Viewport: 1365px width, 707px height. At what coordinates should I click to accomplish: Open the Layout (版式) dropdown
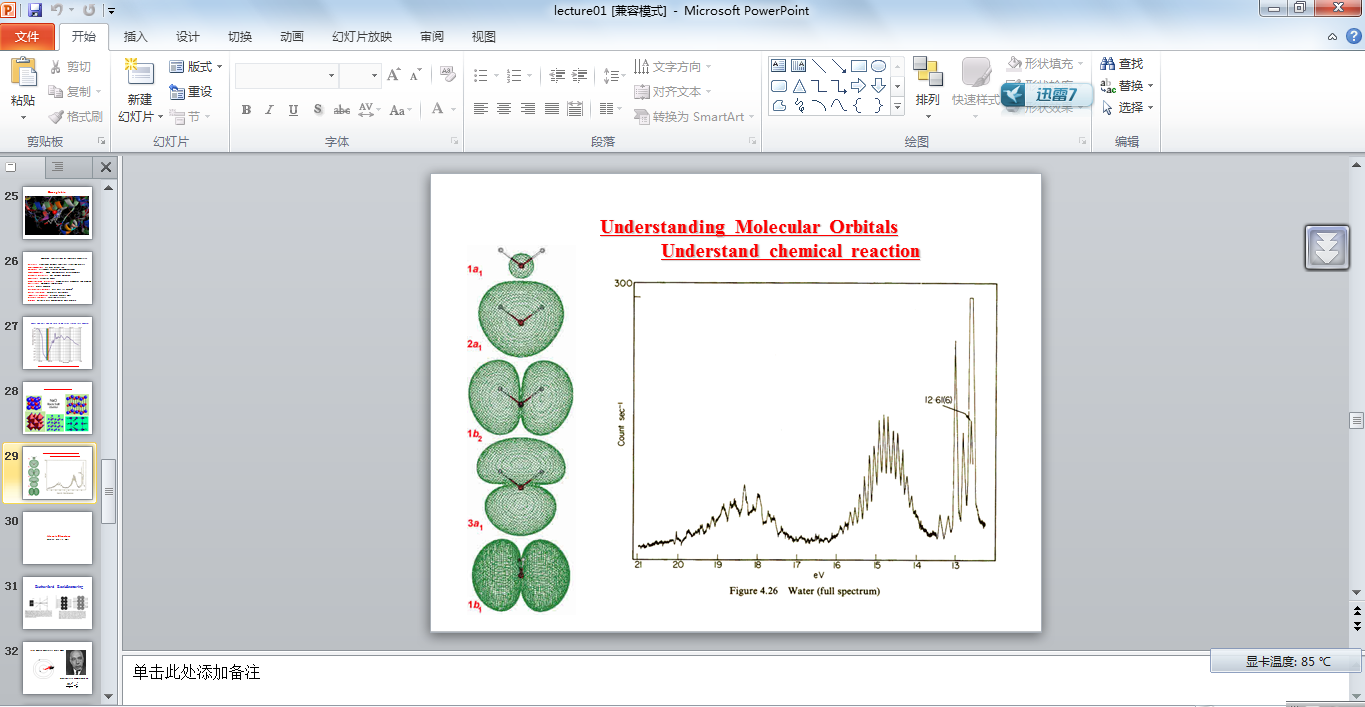point(196,67)
